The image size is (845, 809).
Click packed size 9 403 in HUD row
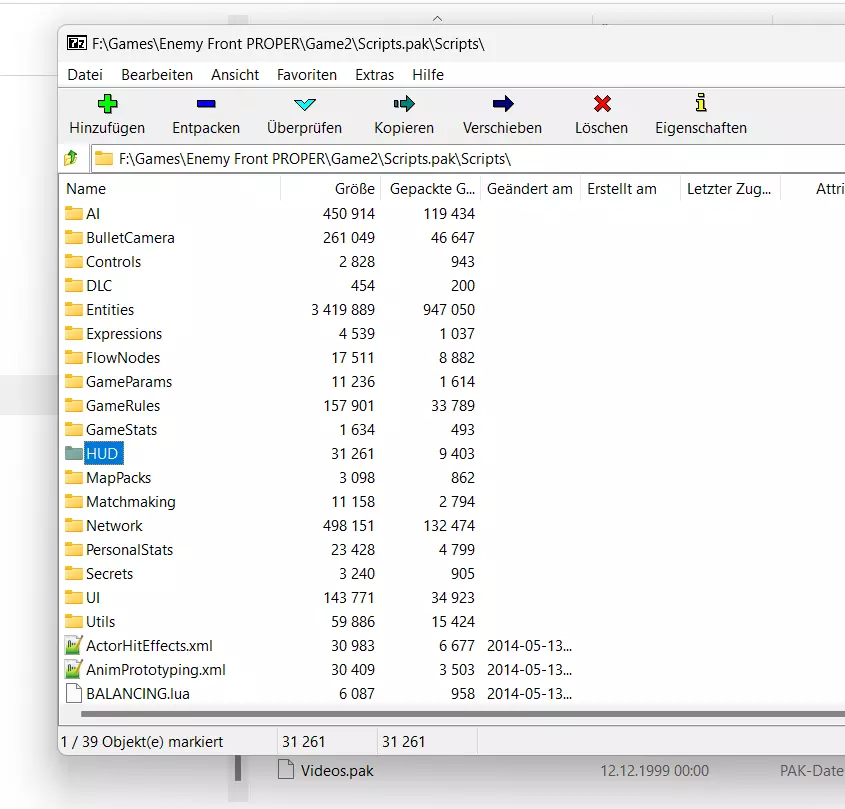(456, 453)
